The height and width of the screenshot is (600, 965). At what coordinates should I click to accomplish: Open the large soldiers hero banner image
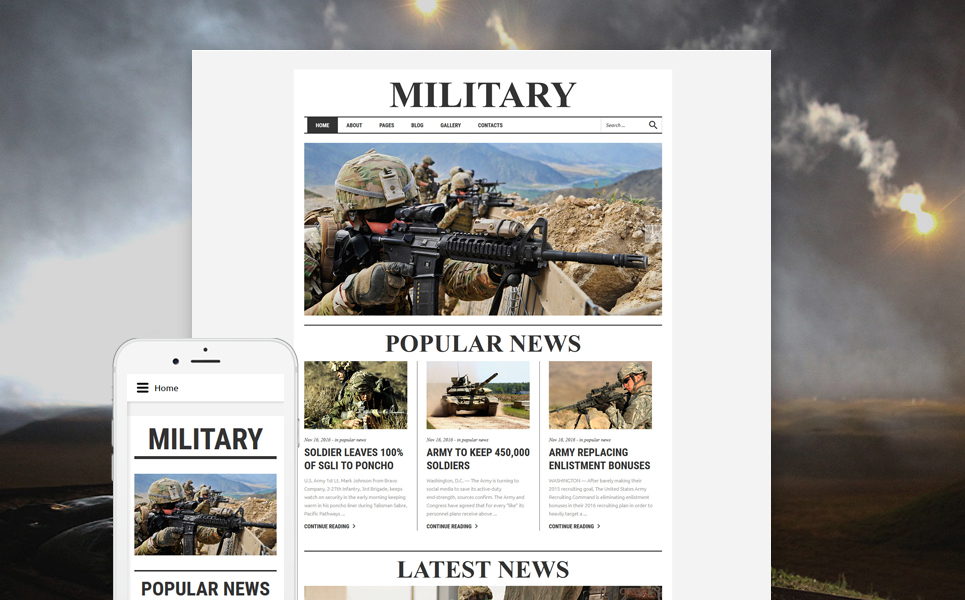483,229
